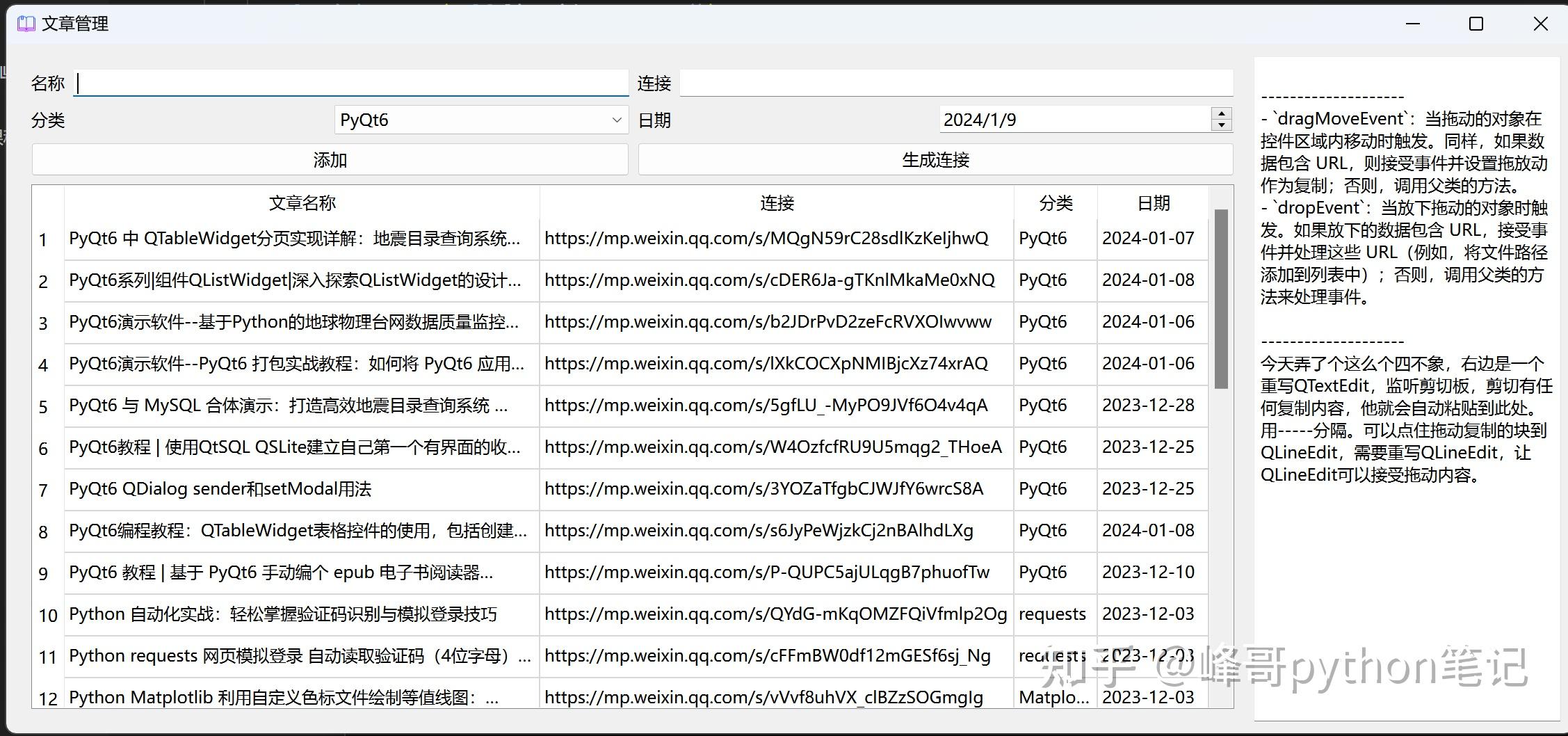The height and width of the screenshot is (736, 1568).
Task: Click the 日期 column header
Action: click(1151, 202)
